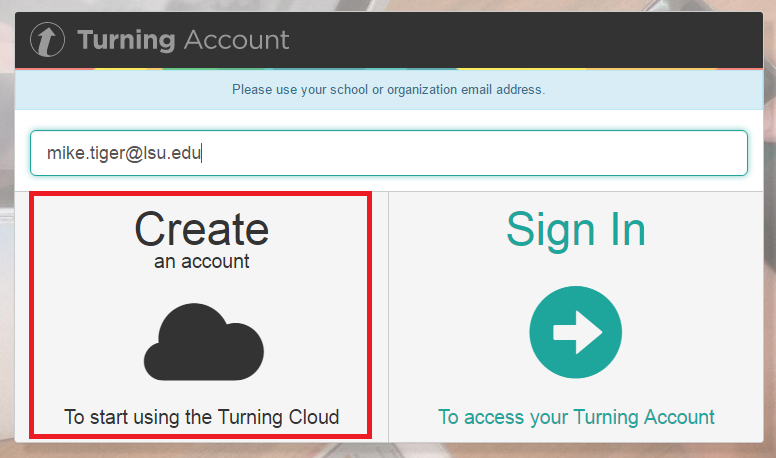Click the "an account" subtitle text

point(201,261)
